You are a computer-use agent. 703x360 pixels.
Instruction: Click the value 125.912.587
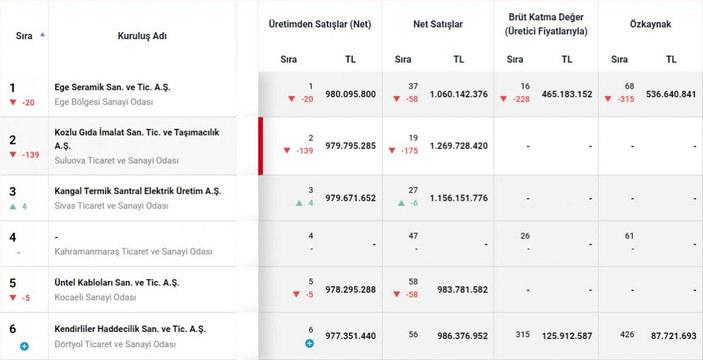[x=567, y=336]
